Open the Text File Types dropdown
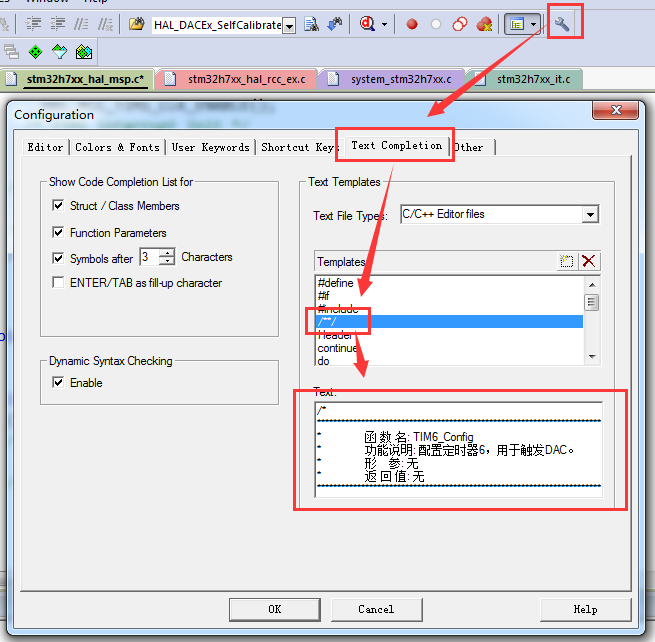The height and width of the screenshot is (642, 655). click(590, 215)
